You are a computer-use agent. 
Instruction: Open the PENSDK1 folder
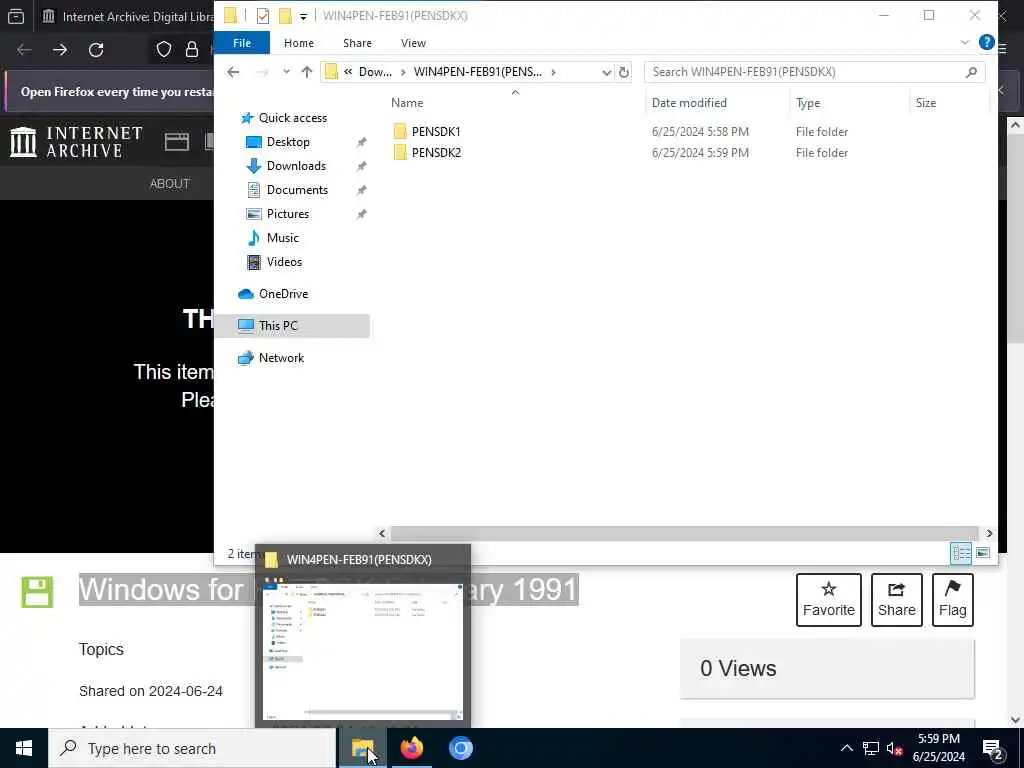pyautogui.click(x=436, y=131)
